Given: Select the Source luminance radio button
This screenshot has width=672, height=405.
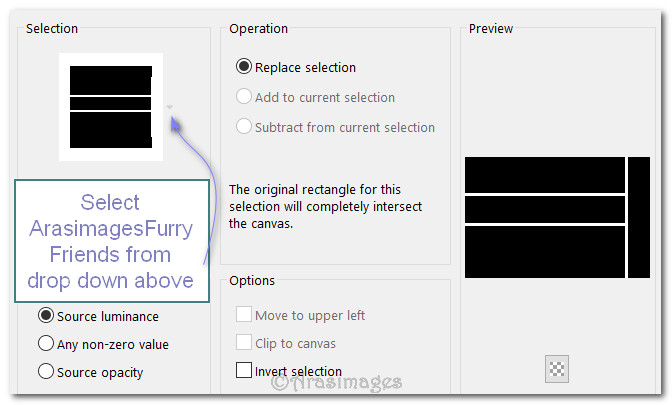Looking at the screenshot, I should tap(46, 315).
